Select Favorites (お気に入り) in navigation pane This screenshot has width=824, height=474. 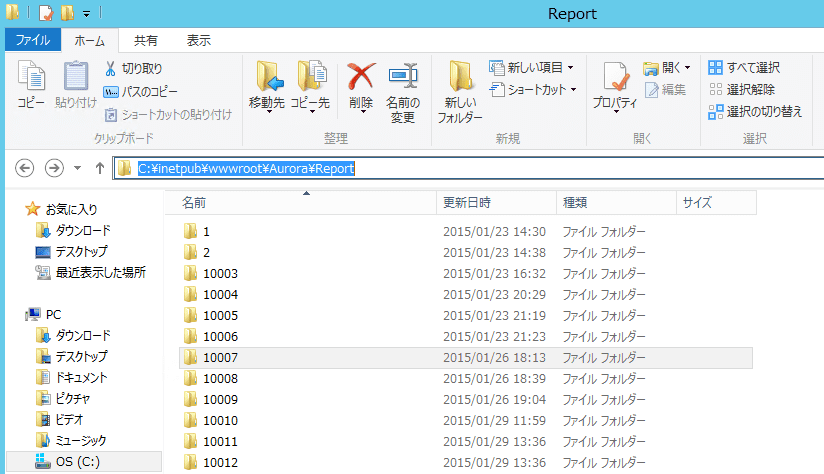click(x=61, y=209)
